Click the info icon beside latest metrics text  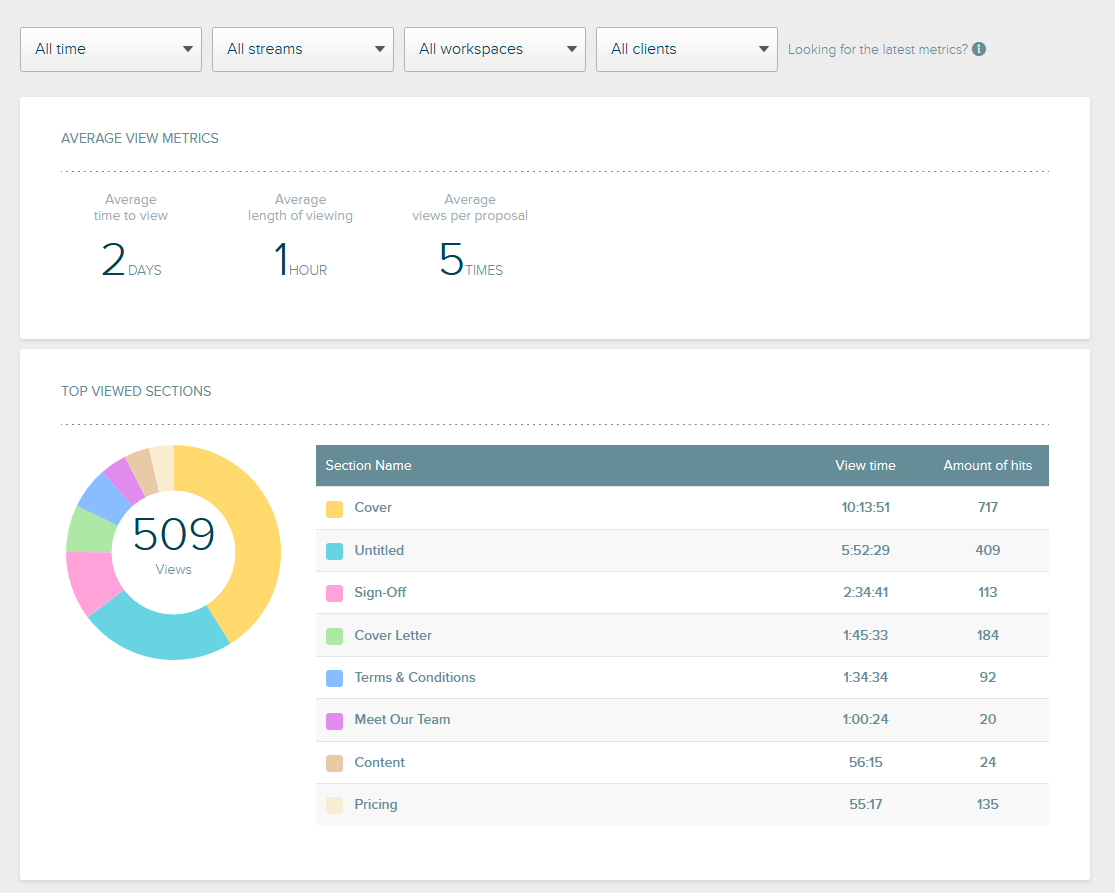point(978,49)
